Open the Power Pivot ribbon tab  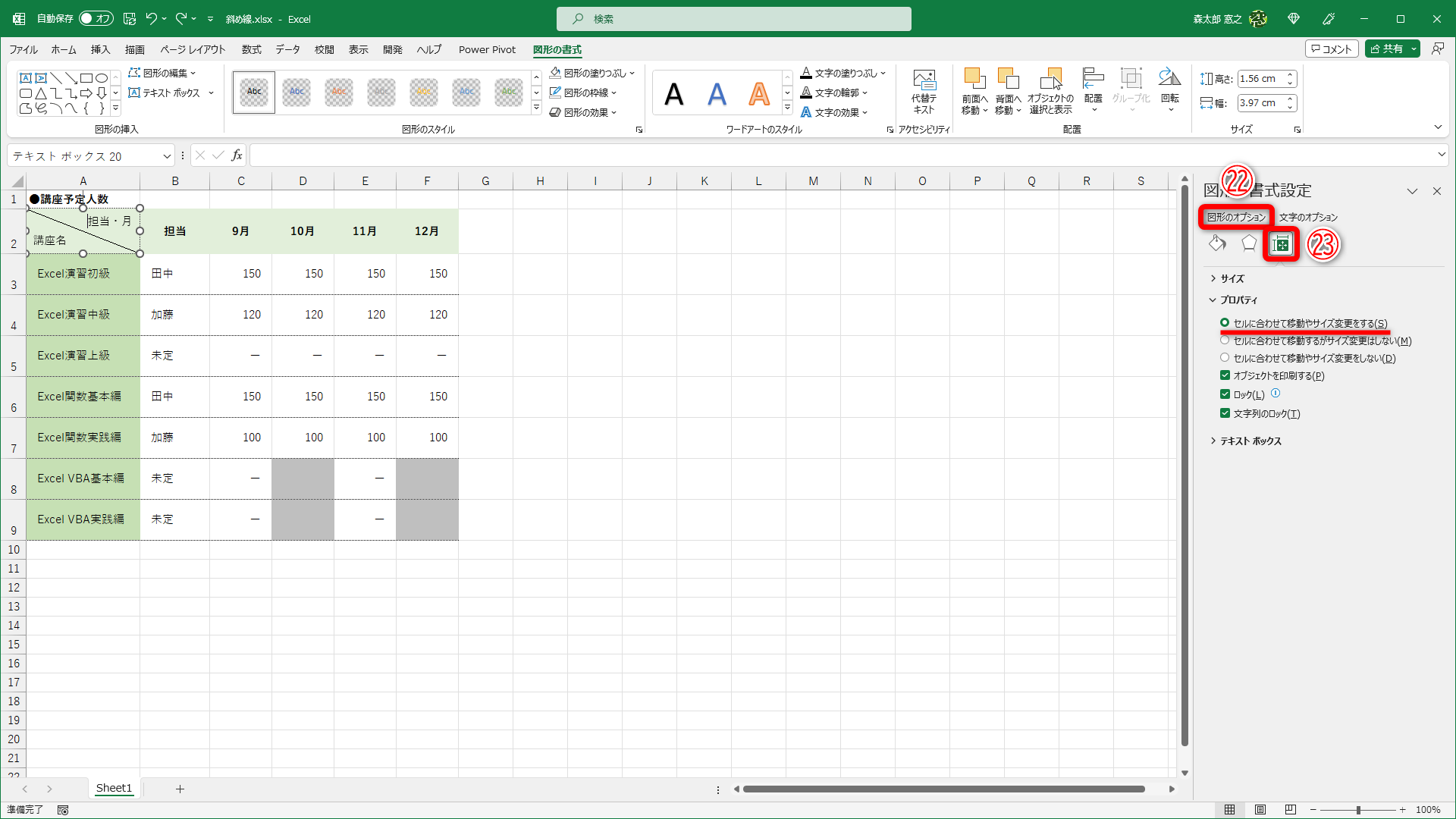[487, 49]
